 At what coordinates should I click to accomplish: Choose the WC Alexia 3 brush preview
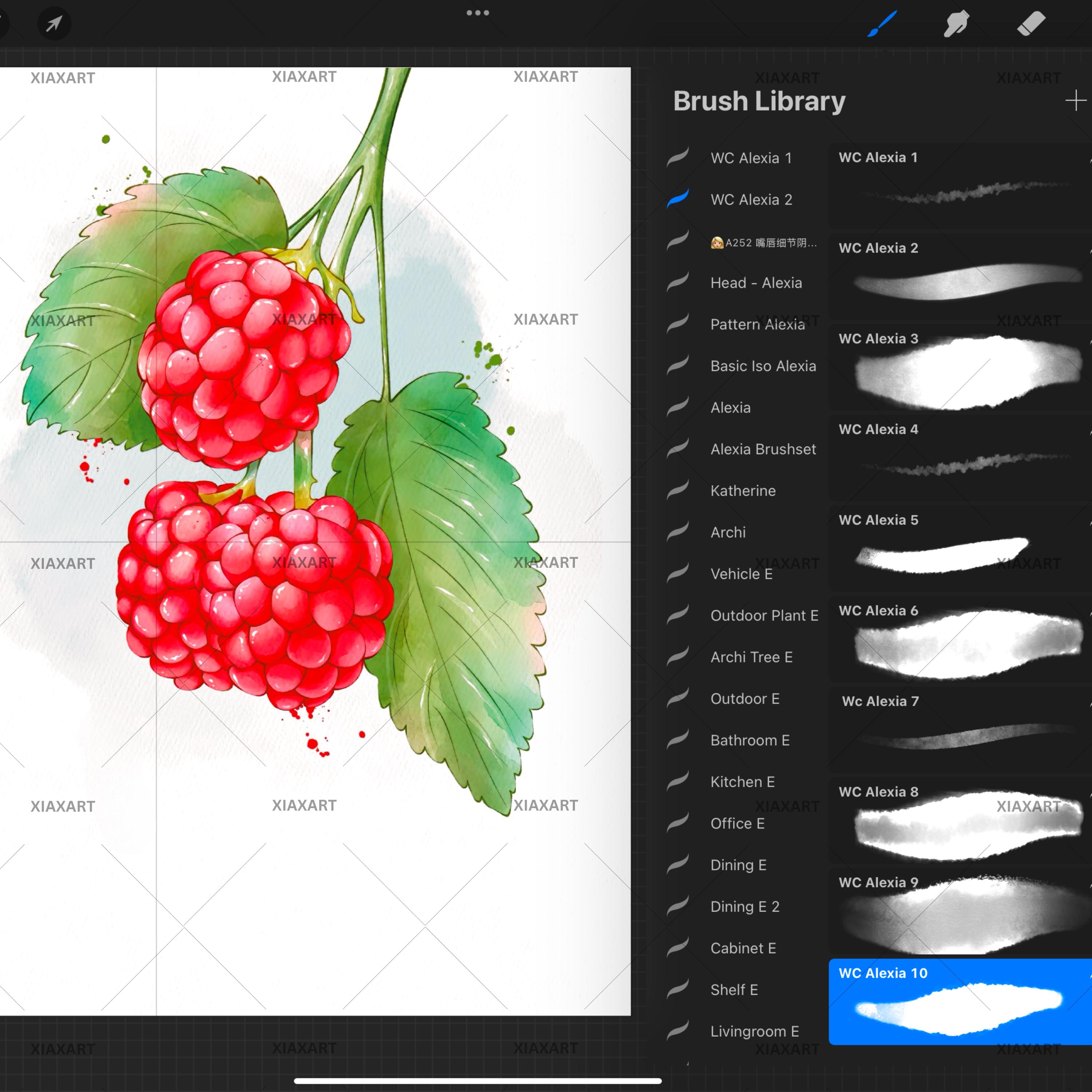pyautogui.click(x=960, y=367)
